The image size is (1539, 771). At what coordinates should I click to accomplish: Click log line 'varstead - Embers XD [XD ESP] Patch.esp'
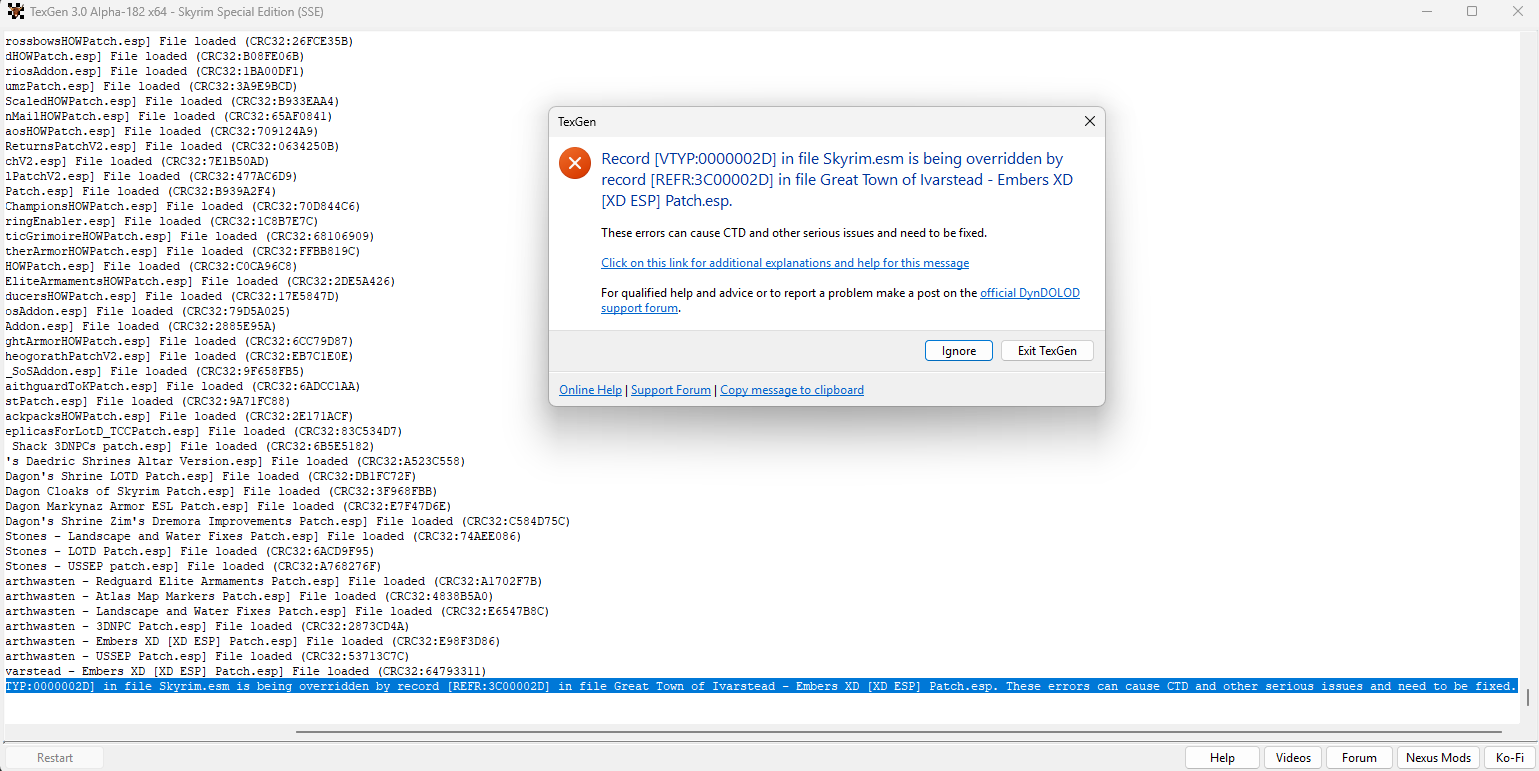click(246, 671)
